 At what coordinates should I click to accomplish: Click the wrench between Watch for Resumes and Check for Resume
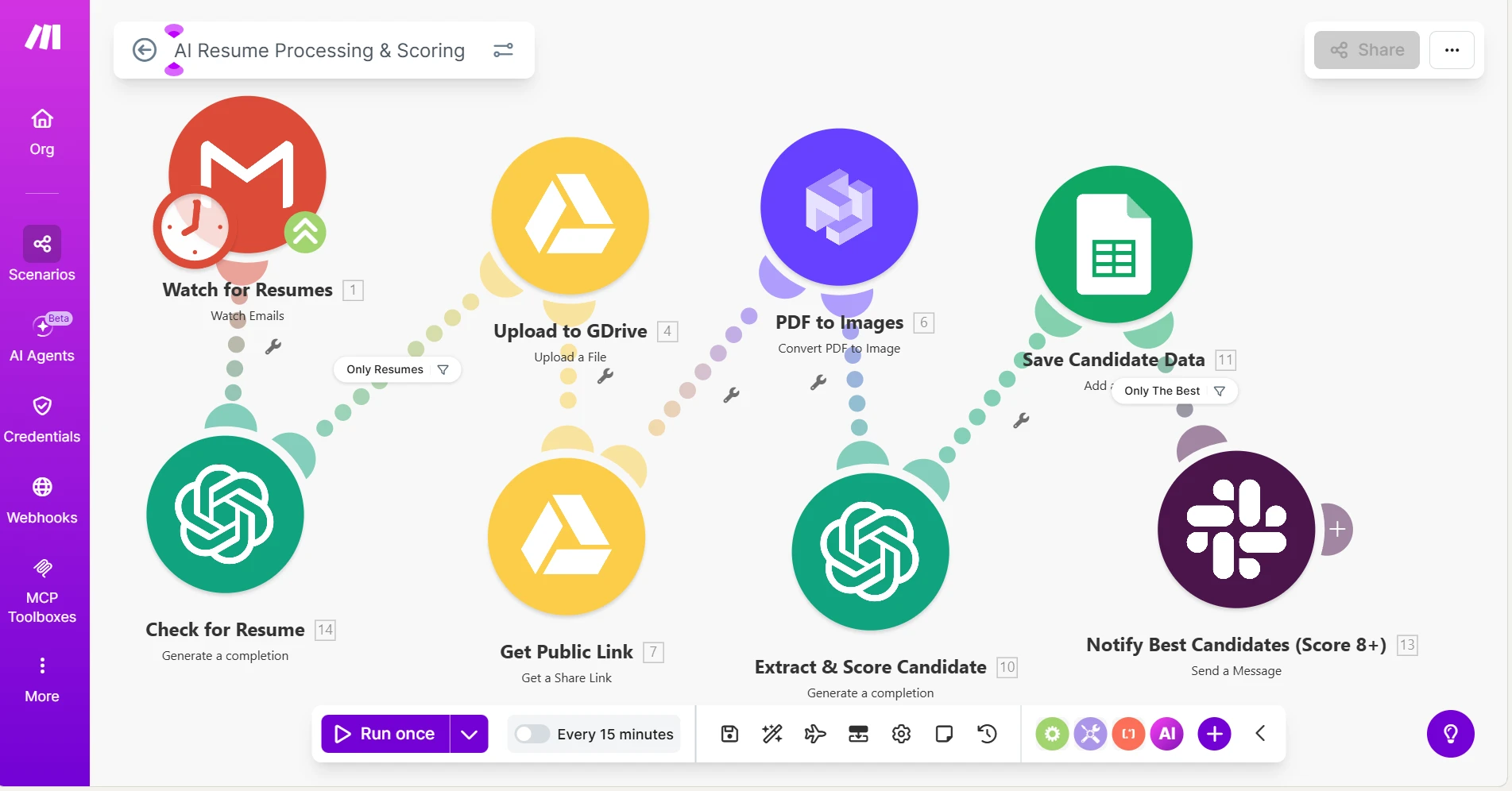click(x=273, y=346)
